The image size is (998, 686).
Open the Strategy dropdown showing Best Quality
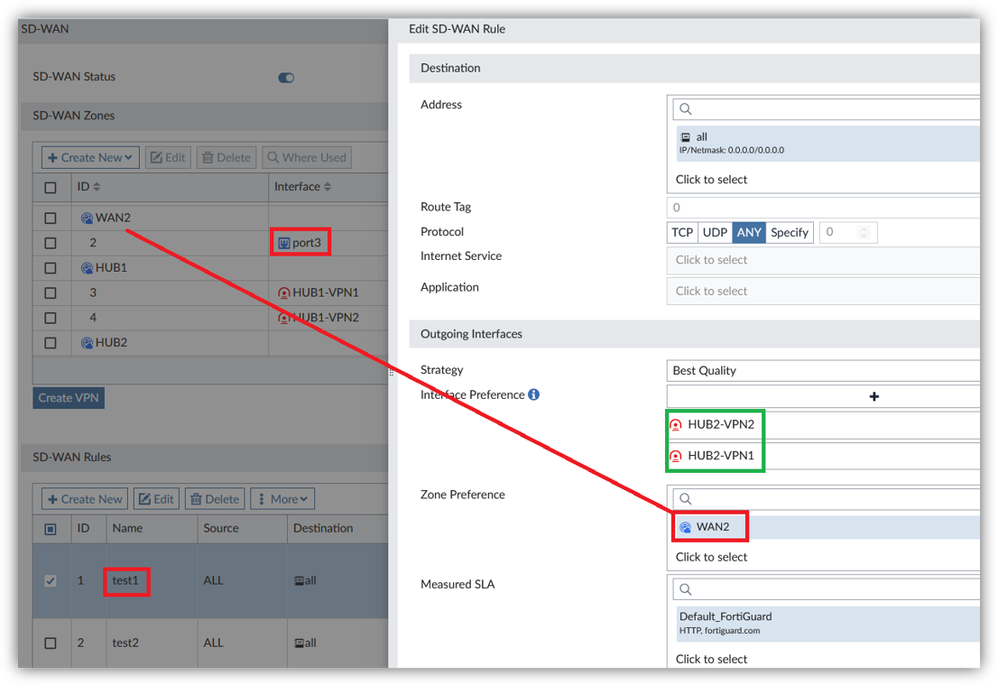coord(823,370)
